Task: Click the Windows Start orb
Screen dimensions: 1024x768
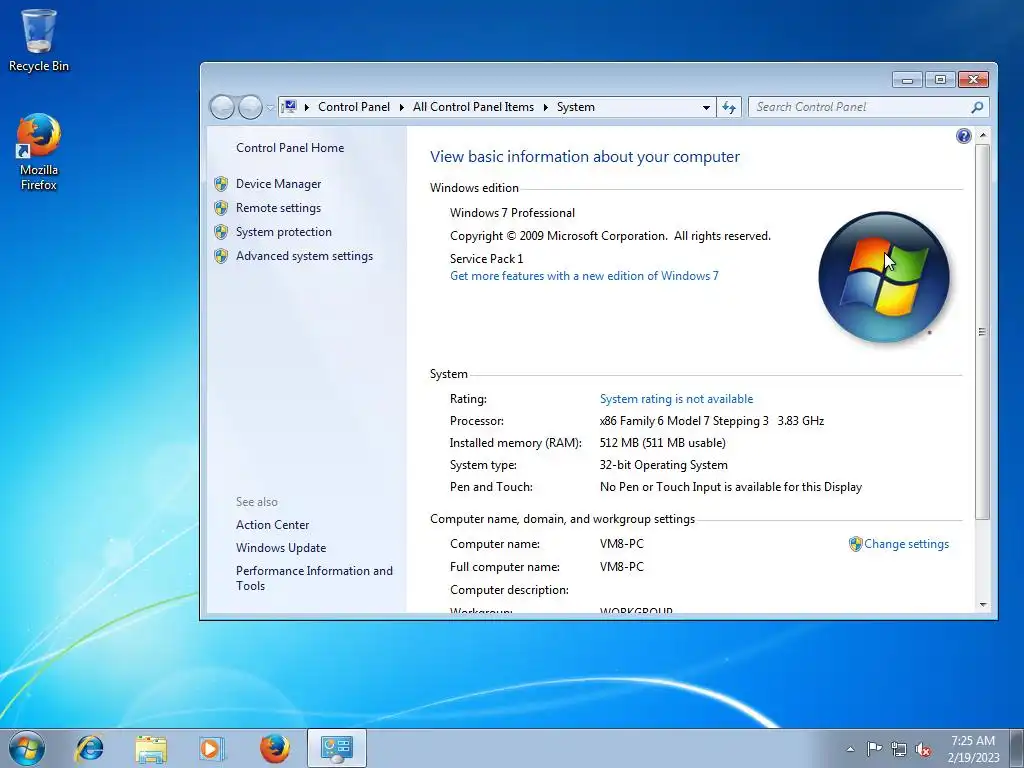Action: [27, 748]
